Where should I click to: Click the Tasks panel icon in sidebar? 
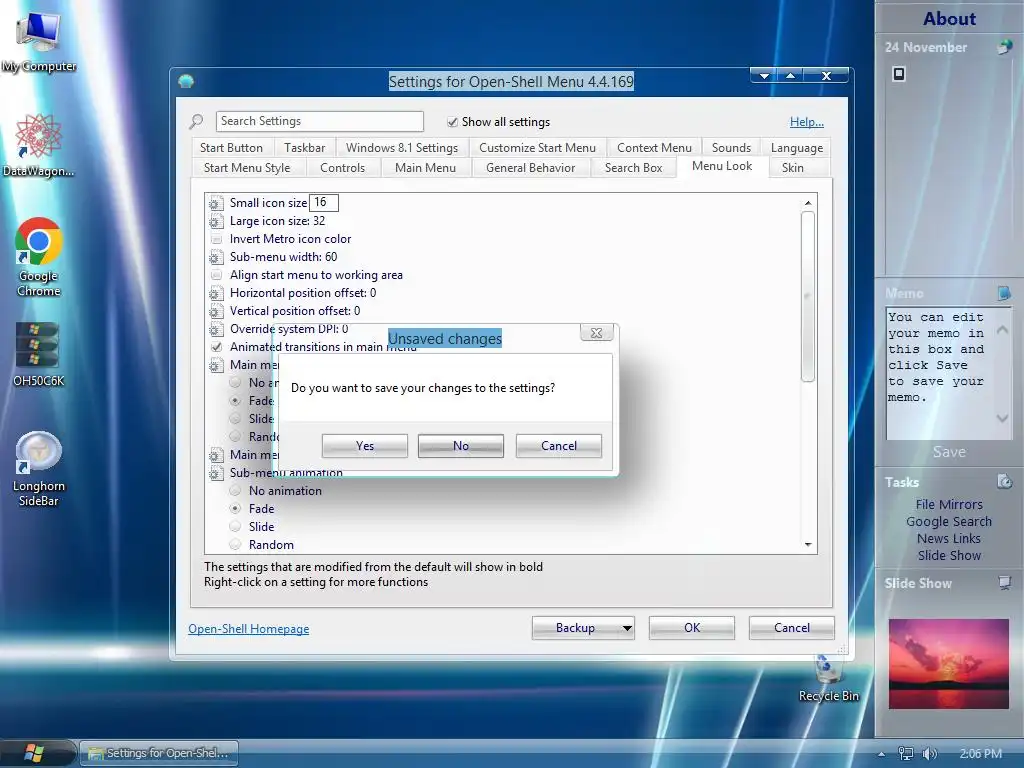coord(1004,482)
